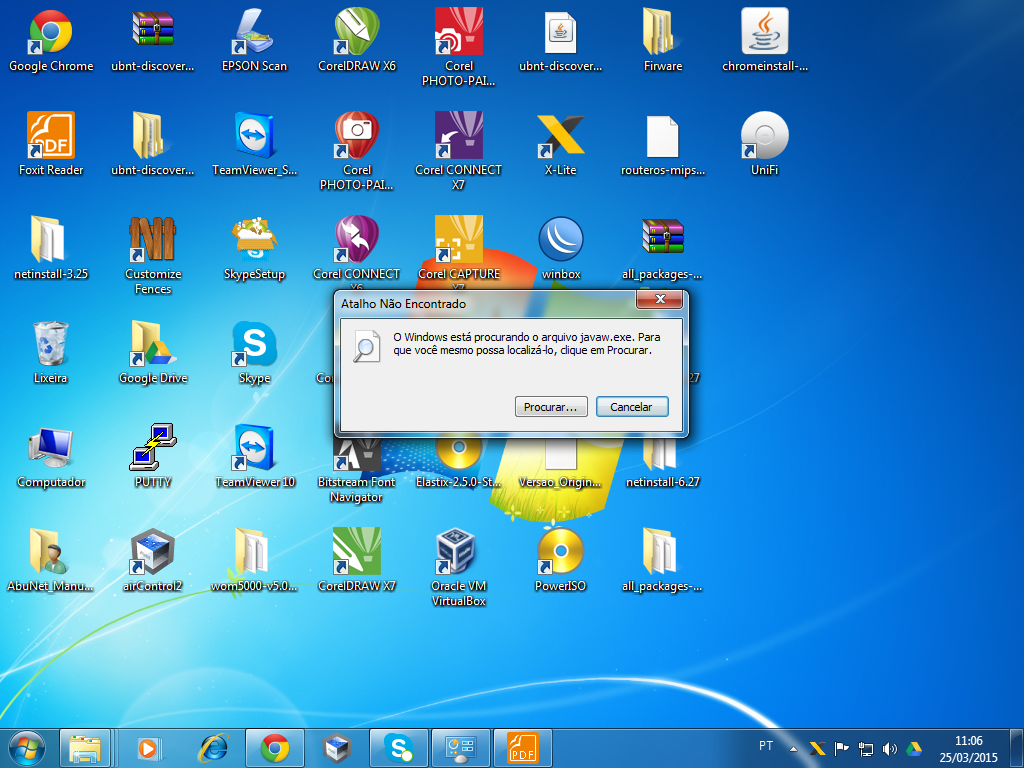Open Internet Explorer from the taskbar
1024x768 pixels.
[x=213, y=748]
